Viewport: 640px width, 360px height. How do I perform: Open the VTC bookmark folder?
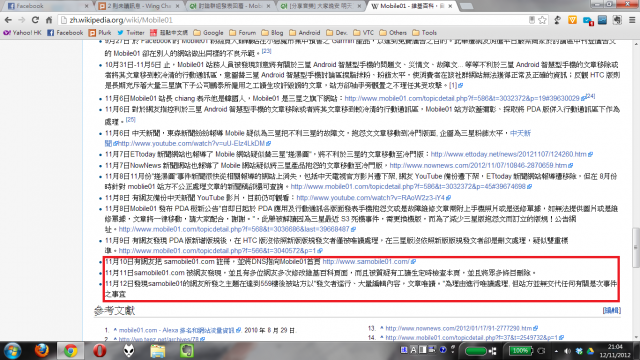pos(364,33)
